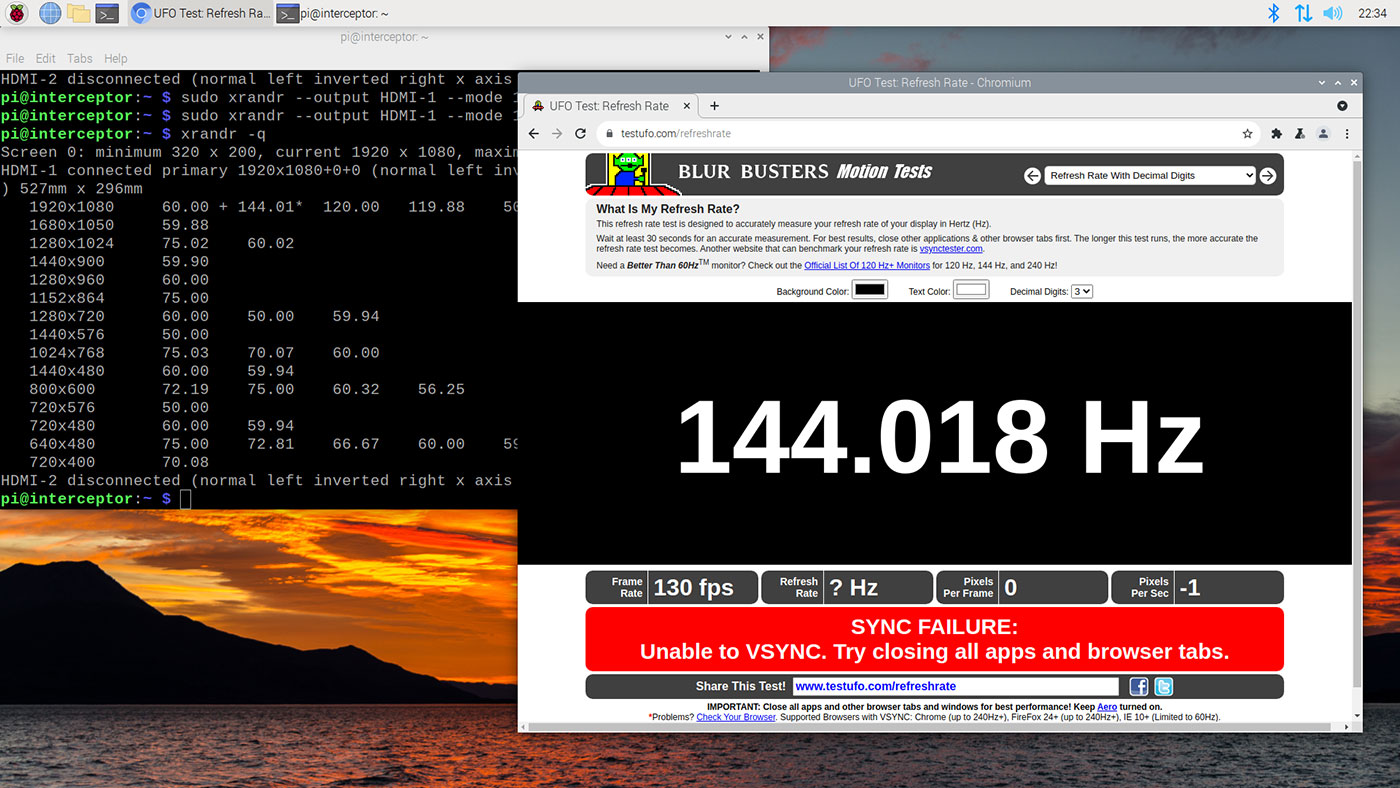Open the Chrome Labs flask icon
Screen dimensions: 1400x788
[x=1300, y=133]
